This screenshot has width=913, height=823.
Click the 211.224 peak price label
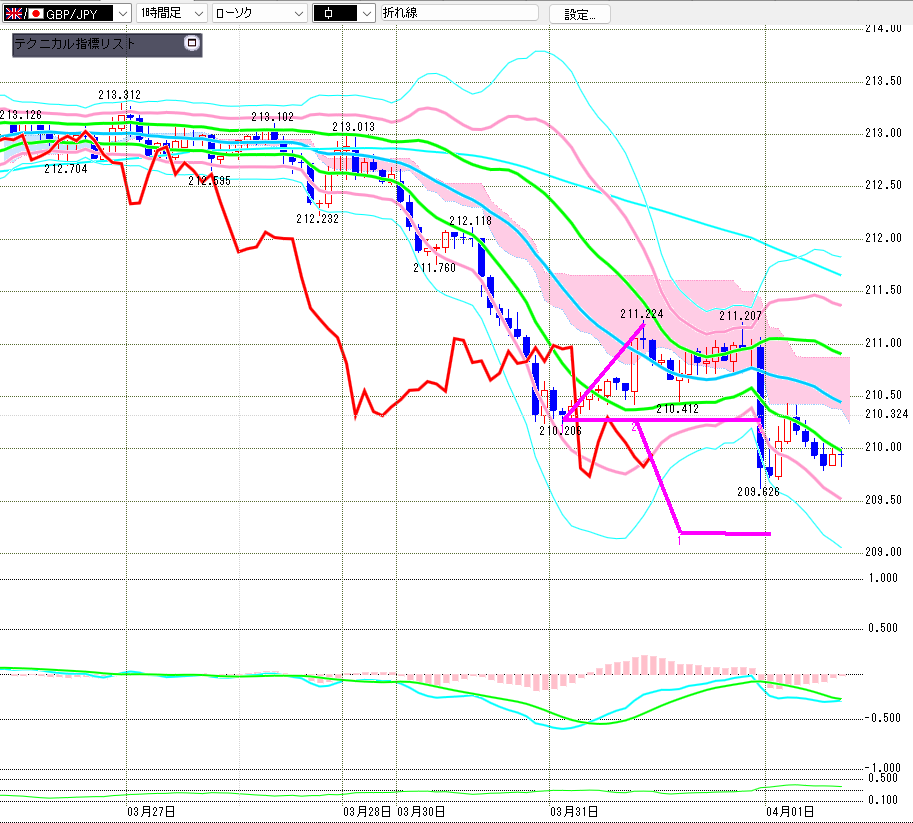pos(641,313)
